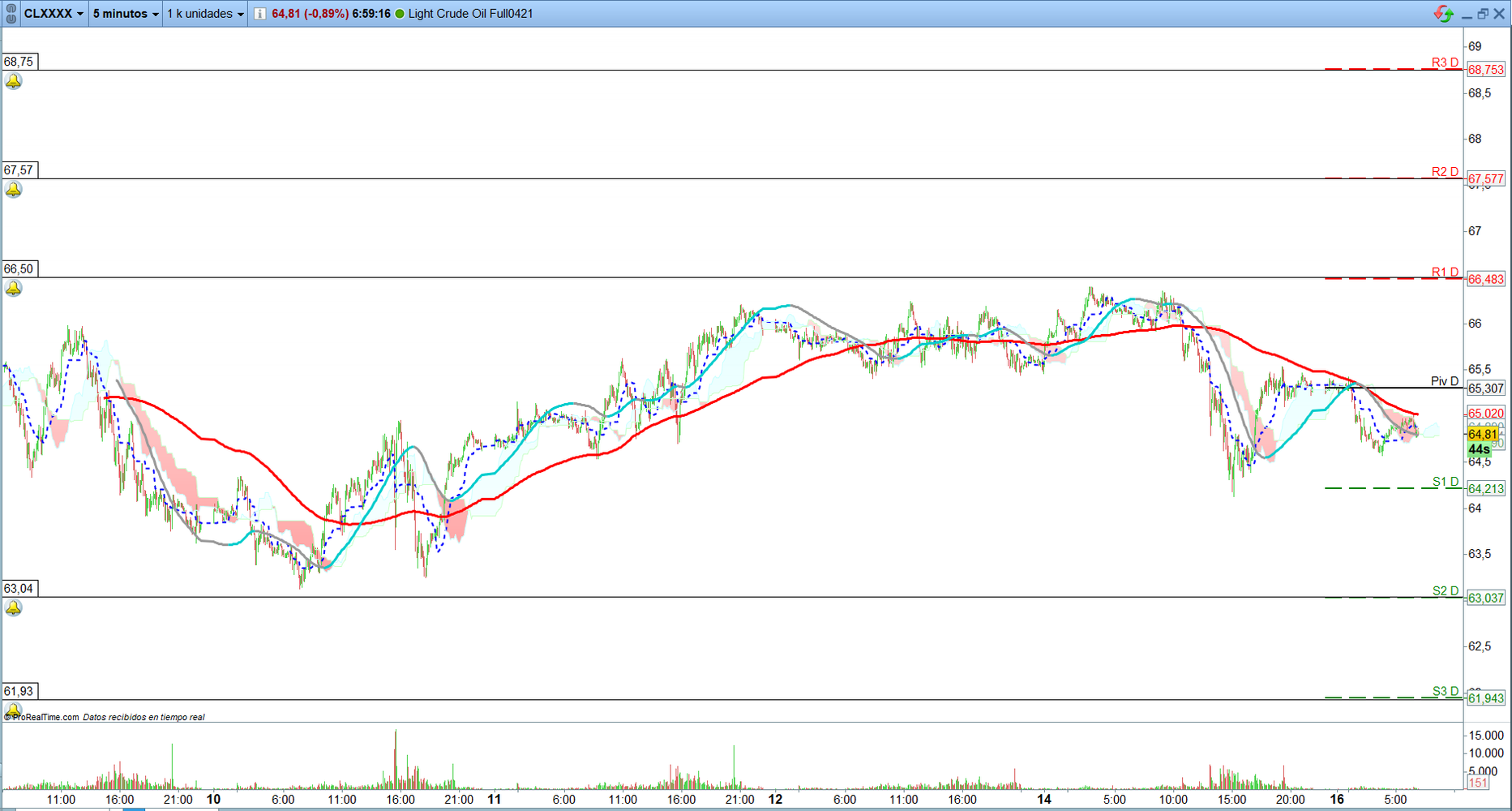Click the 62,5 label on the price scale
This screenshot has width=1512, height=811.
[x=1480, y=646]
